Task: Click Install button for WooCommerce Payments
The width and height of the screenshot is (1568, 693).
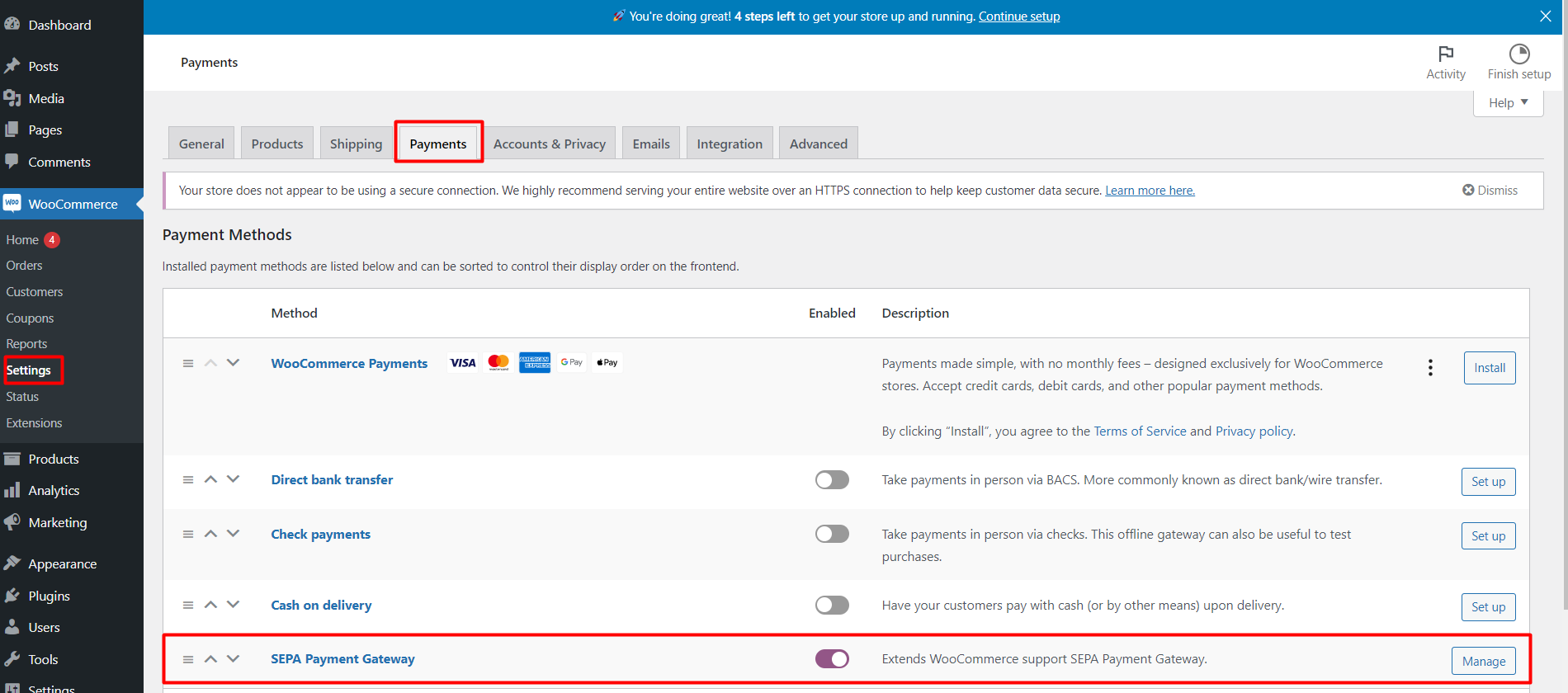Action: coord(1489,368)
